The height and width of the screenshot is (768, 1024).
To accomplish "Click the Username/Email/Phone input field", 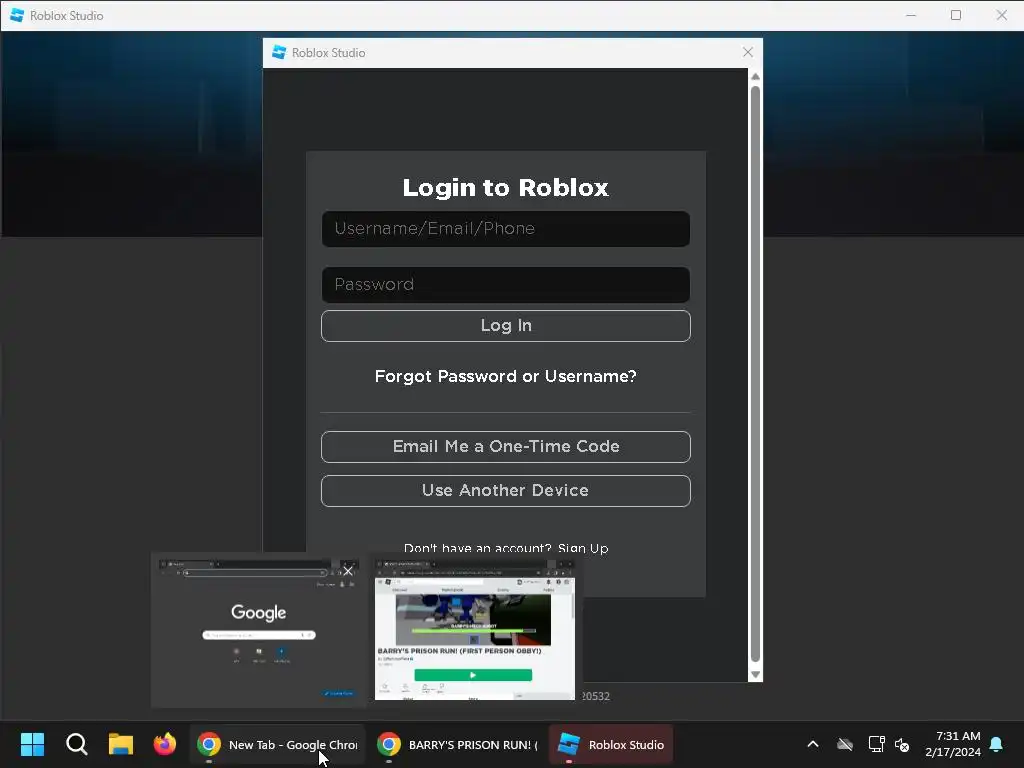I will (x=505, y=229).
